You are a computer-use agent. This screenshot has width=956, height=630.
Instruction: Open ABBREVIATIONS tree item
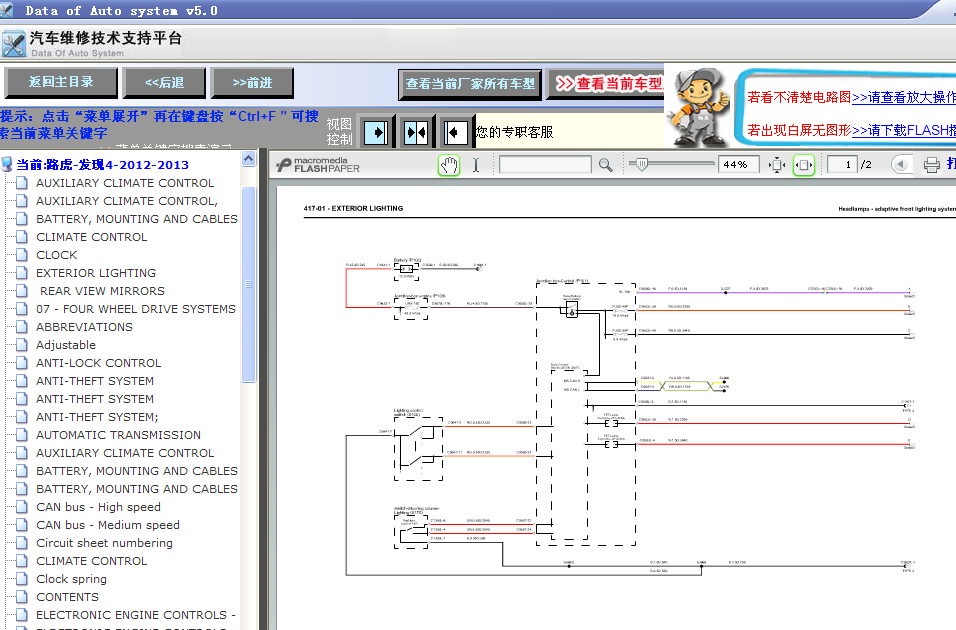tap(84, 327)
